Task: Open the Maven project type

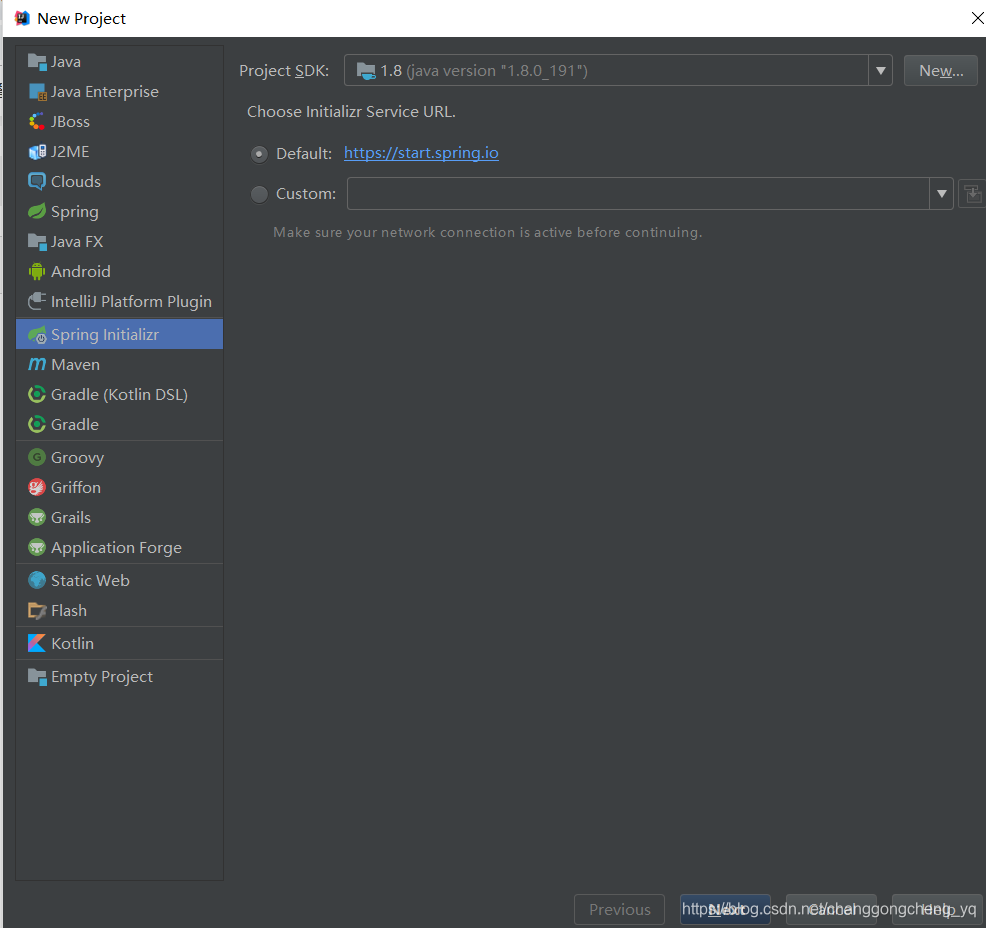Action: tap(119, 365)
